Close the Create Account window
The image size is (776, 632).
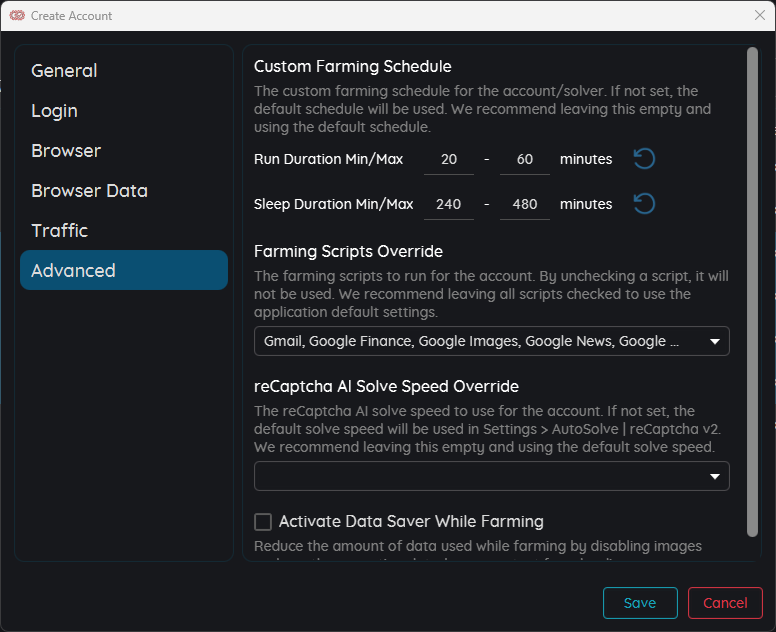pos(759,15)
